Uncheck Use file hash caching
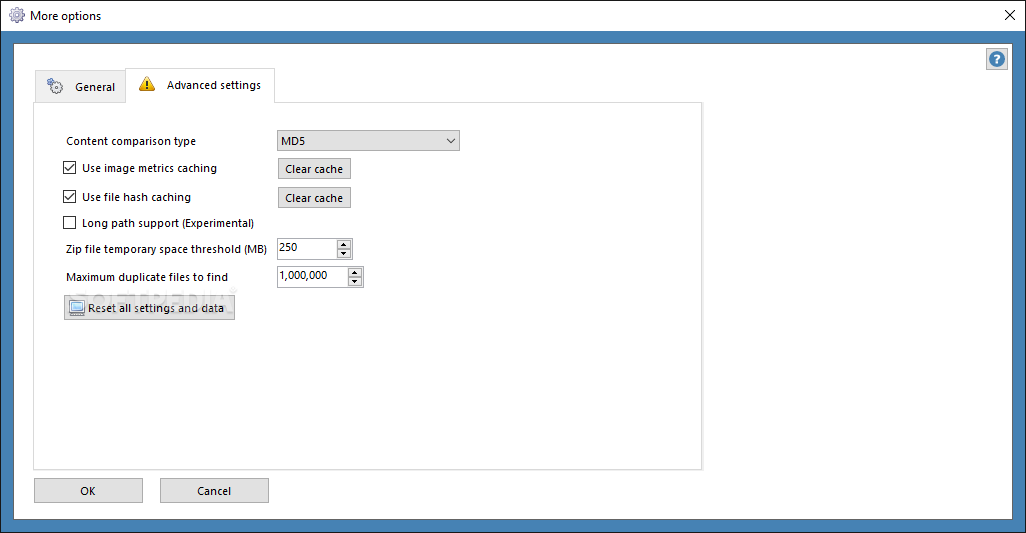 (69, 196)
